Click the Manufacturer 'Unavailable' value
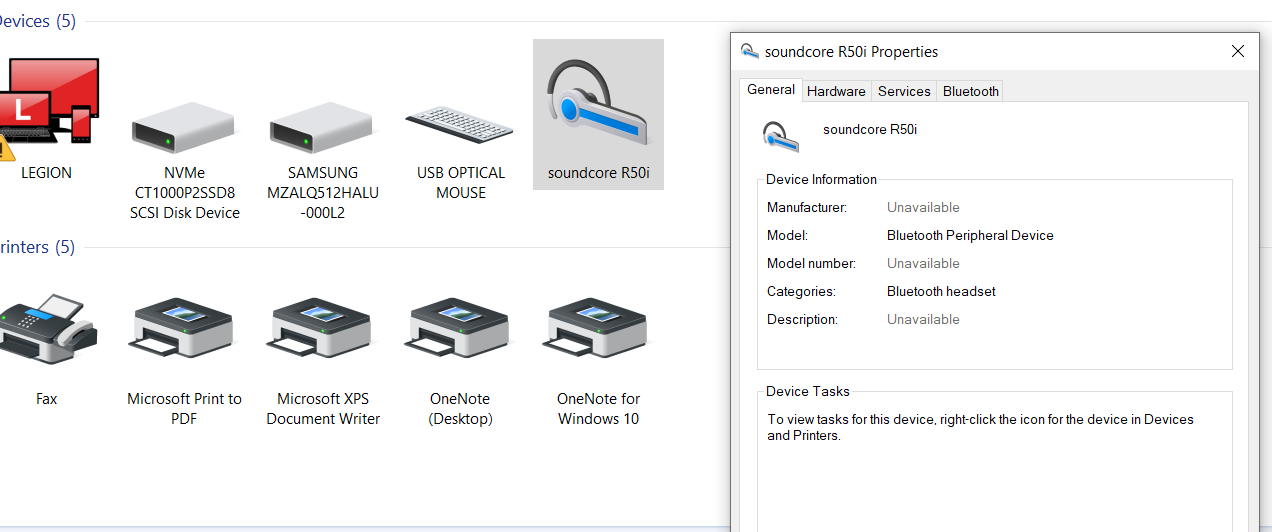The height and width of the screenshot is (532, 1272). pyautogui.click(x=923, y=208)
